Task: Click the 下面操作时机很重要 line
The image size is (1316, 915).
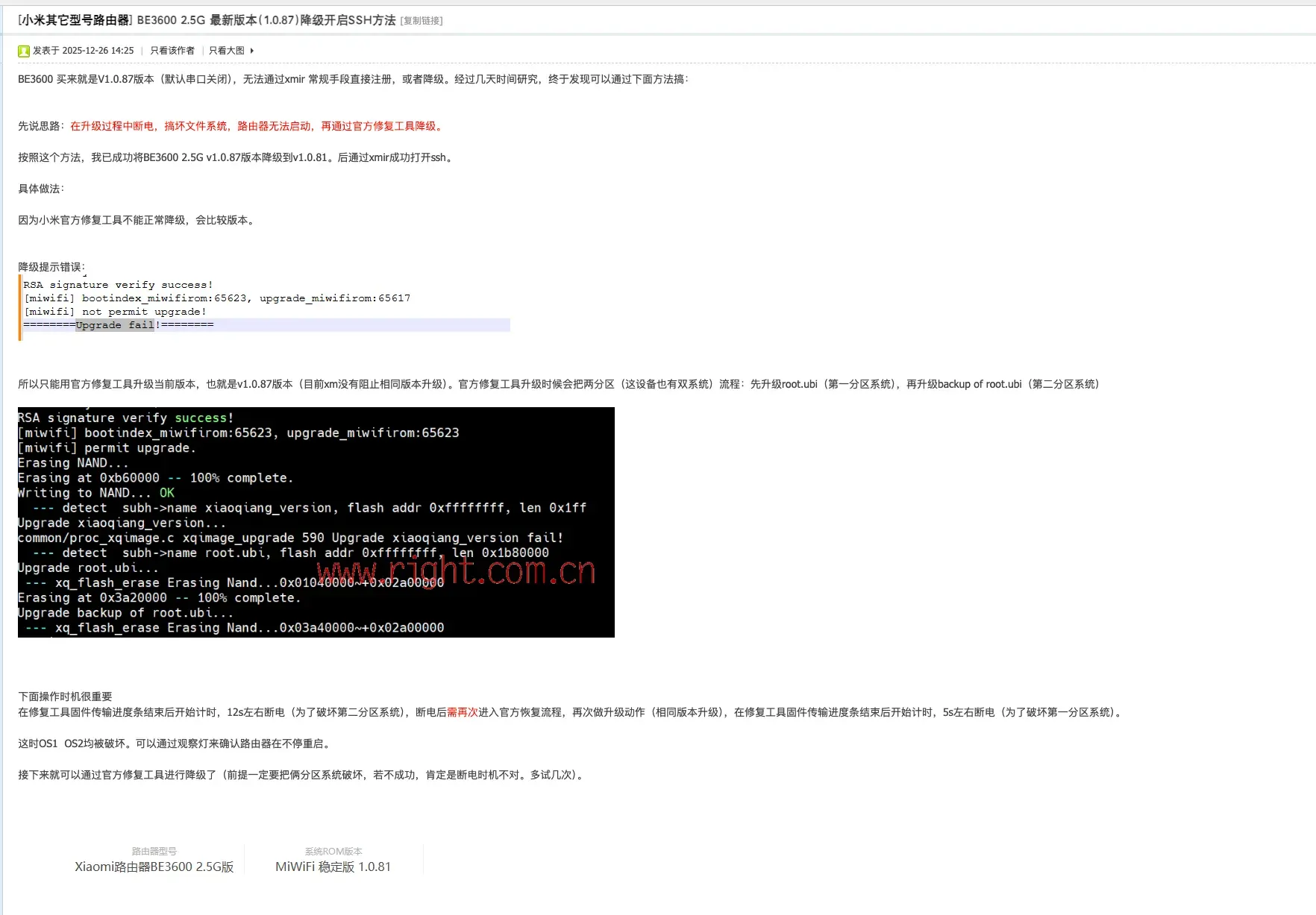Action: [65, 697]
